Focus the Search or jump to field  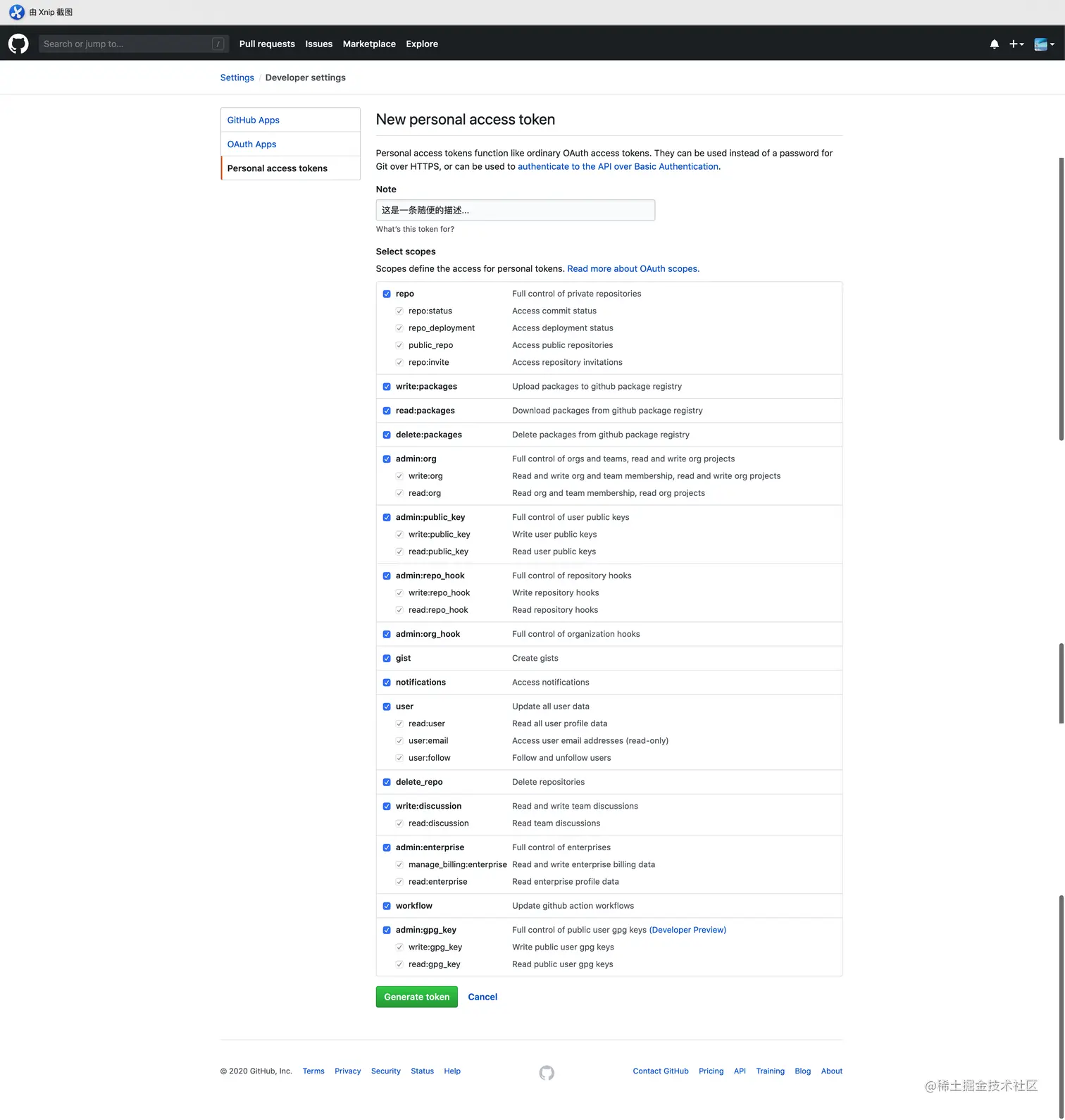point(134,44)
